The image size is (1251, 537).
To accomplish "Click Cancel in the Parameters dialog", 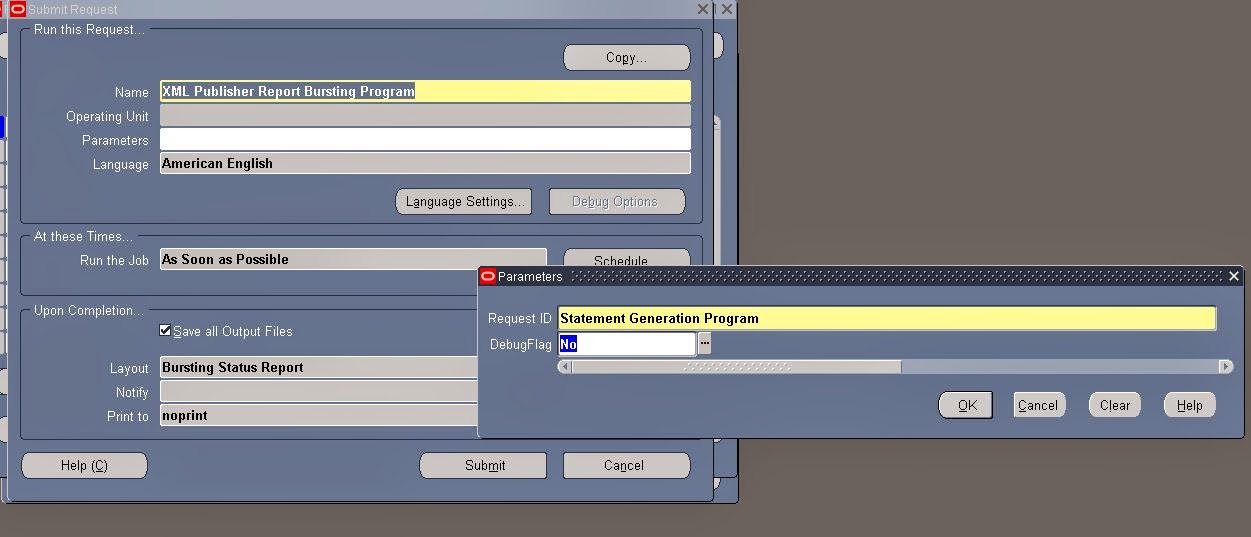I will click(1038, 405).
